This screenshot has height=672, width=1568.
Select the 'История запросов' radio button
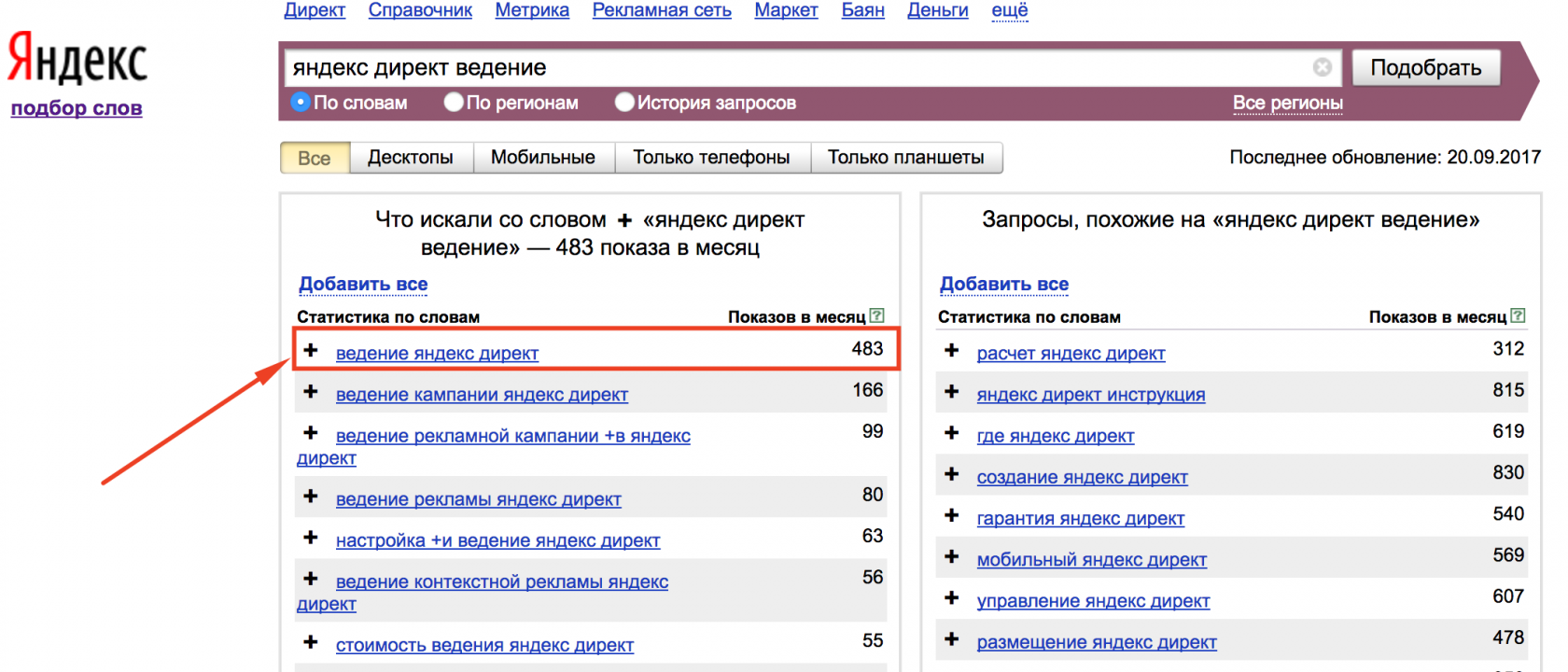[624, 102]
